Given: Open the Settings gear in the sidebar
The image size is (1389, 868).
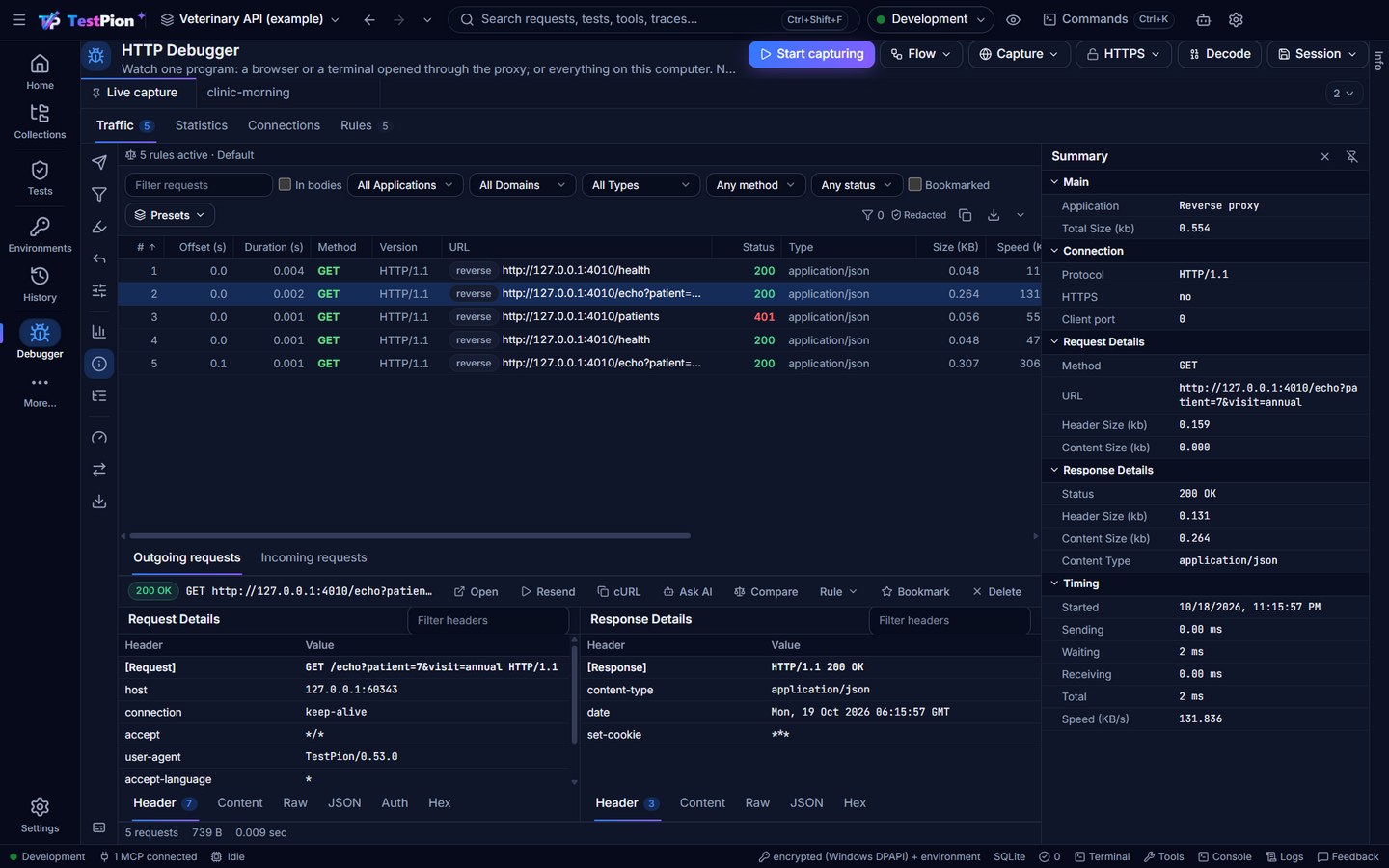Looking at the screenshot, I should click(40, 815).
